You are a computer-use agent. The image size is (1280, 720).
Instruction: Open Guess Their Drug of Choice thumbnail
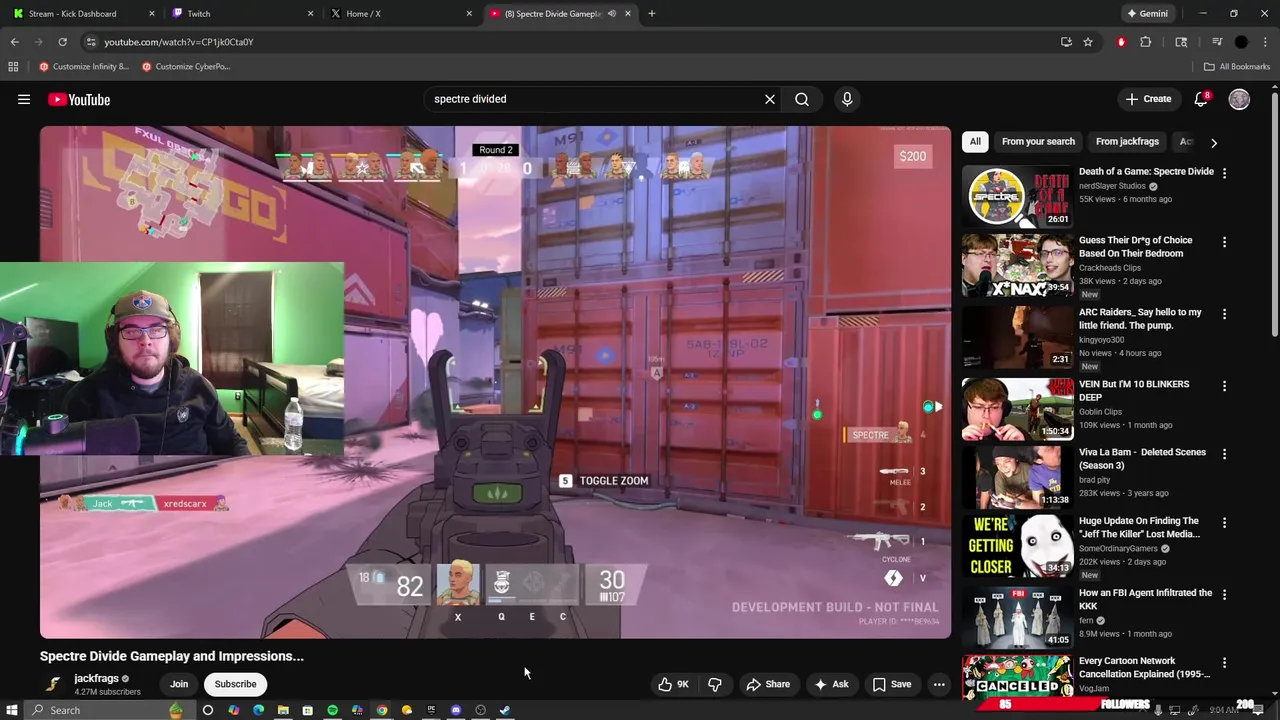pyautogui.click(x=1017, y=265)
